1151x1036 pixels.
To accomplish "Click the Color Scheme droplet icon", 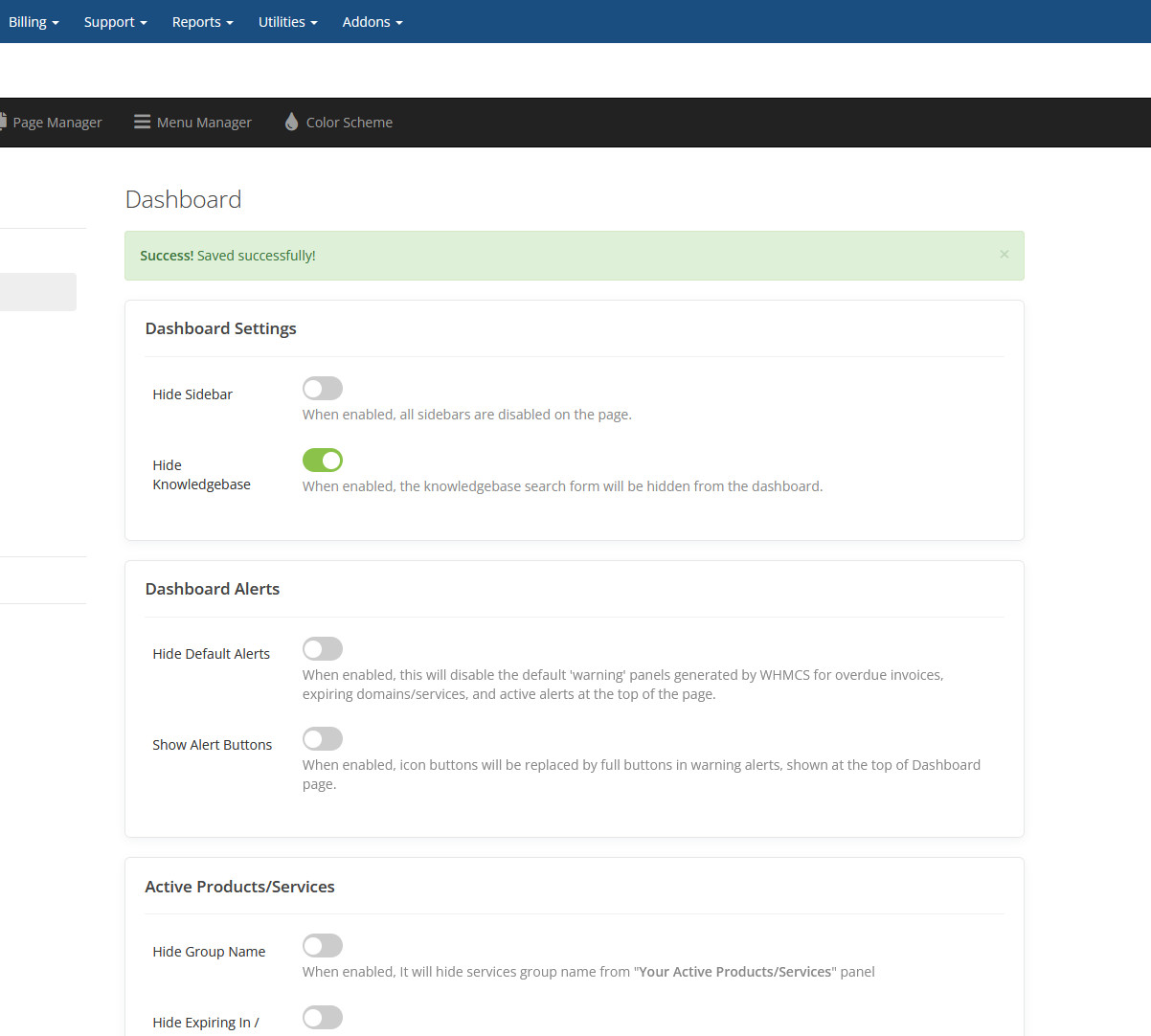I will [291, 122].
